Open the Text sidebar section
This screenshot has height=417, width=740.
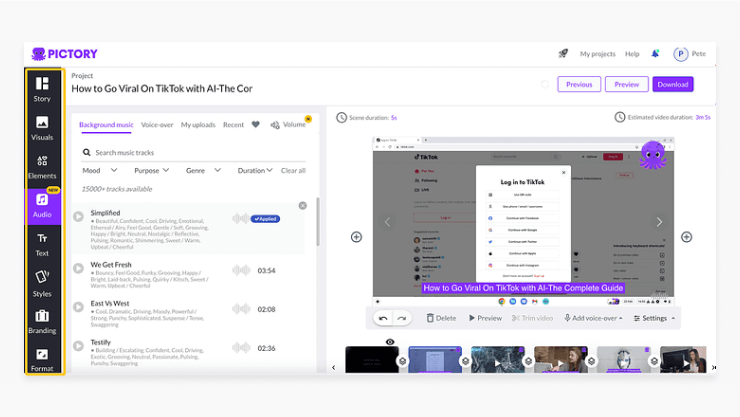coord(42,244)
